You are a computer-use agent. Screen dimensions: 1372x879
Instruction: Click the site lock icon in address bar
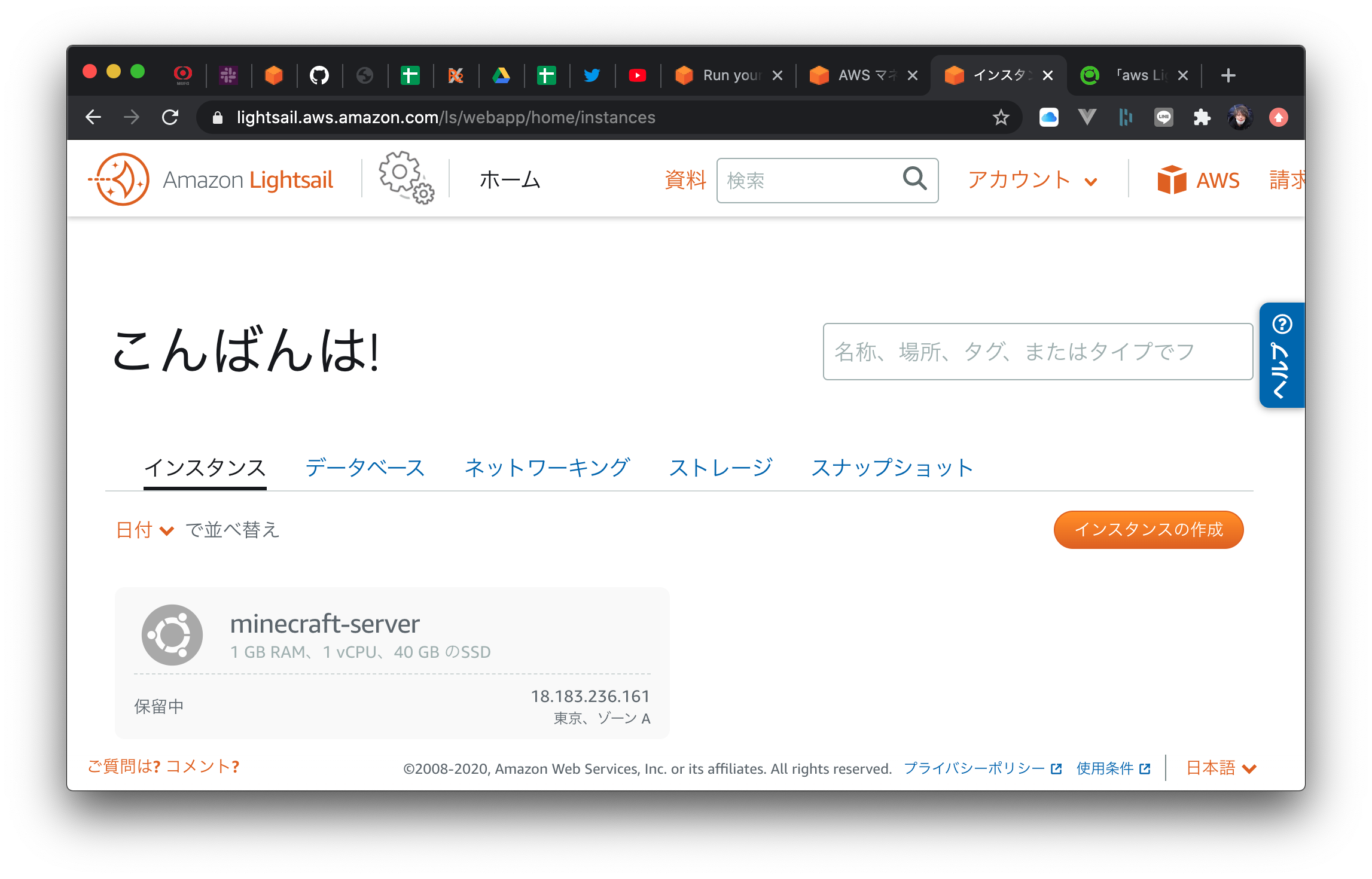point(218,117)
